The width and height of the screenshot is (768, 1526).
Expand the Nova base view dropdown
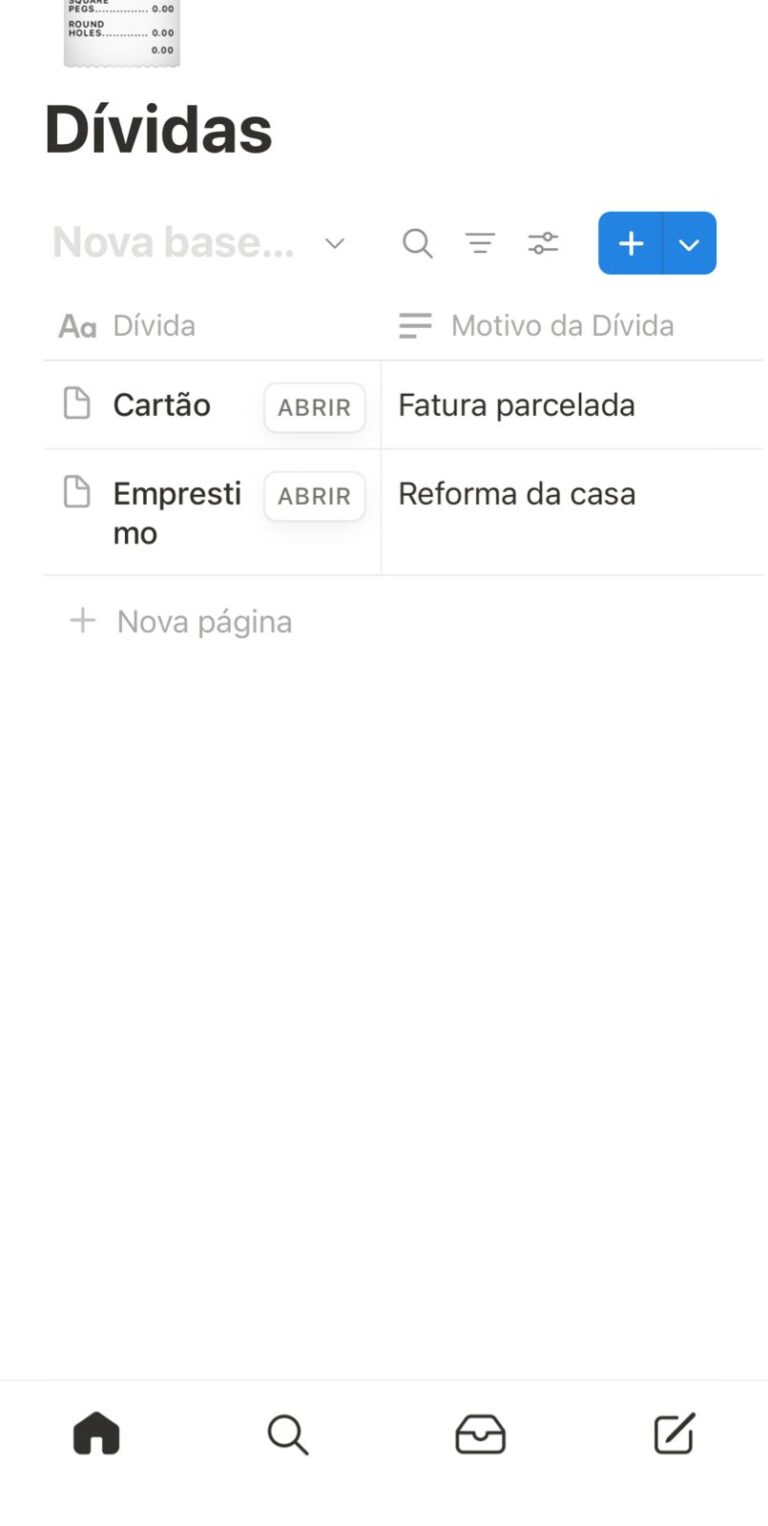334,243
